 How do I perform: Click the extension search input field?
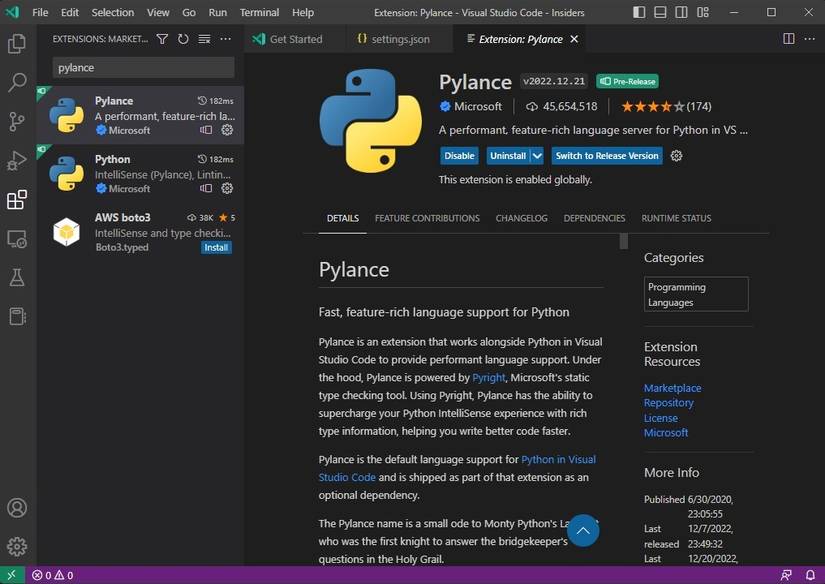[143, 68]
